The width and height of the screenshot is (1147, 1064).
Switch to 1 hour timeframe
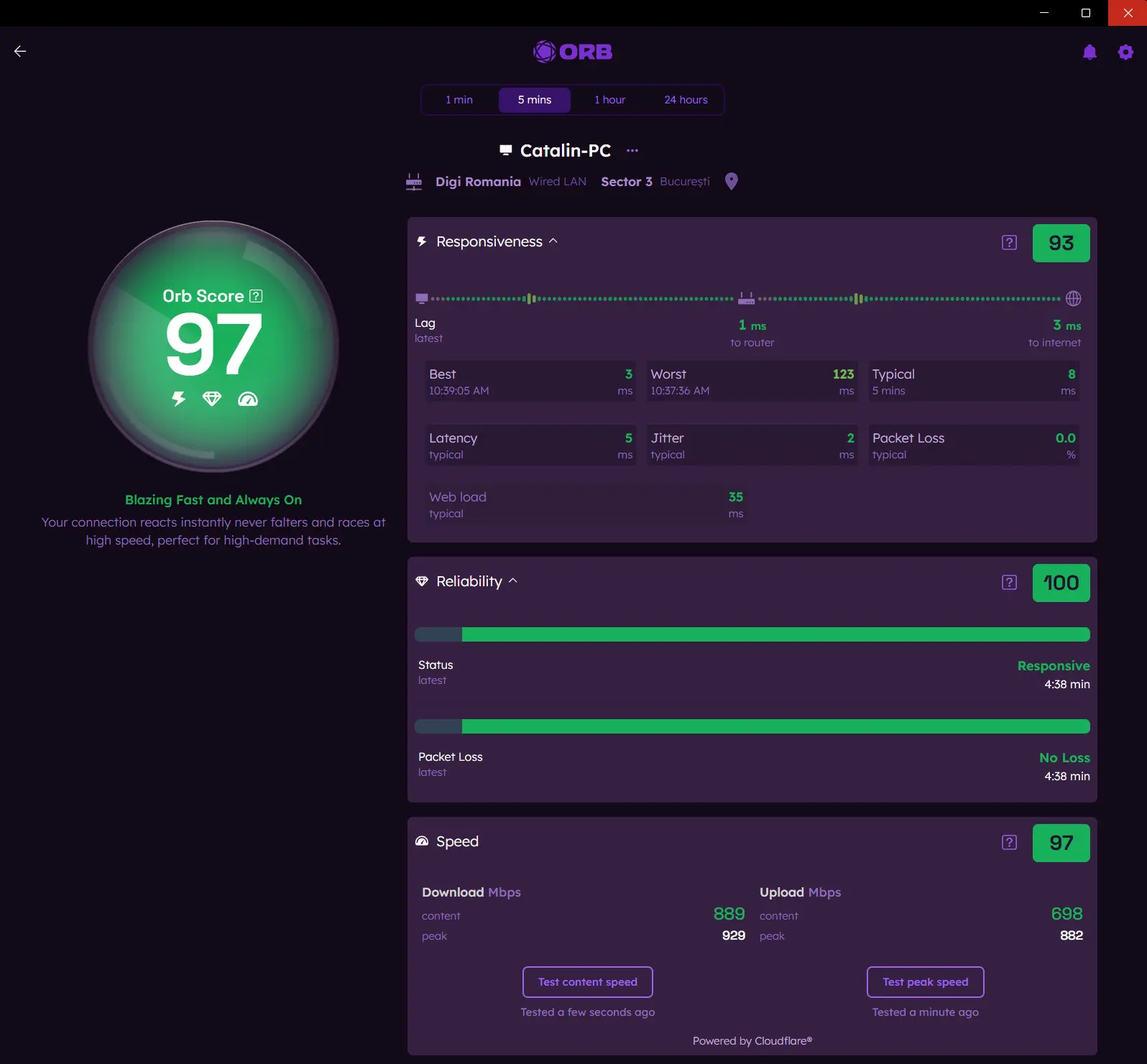point(610,100)
